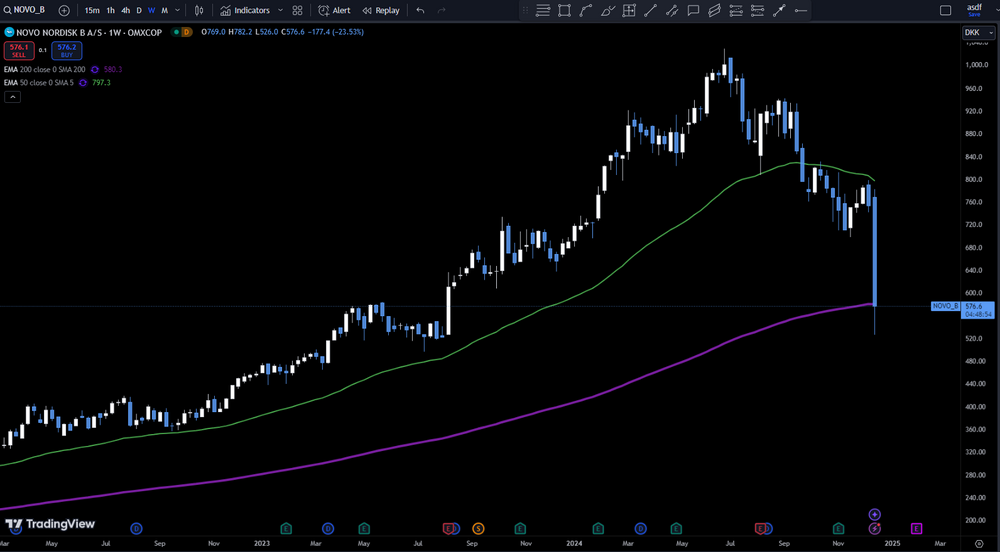The width and height of the screenshot is (1000, 552).
Task: Select the rectangle drawing tool
Action: (x=564, y=10)
